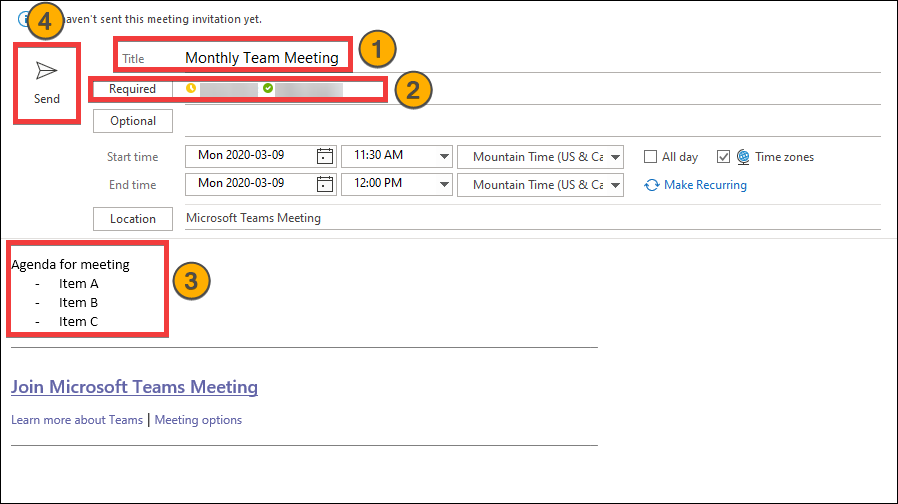898x504 pixels.
Task: Open the Meeting options link
Action: point(198,420)
